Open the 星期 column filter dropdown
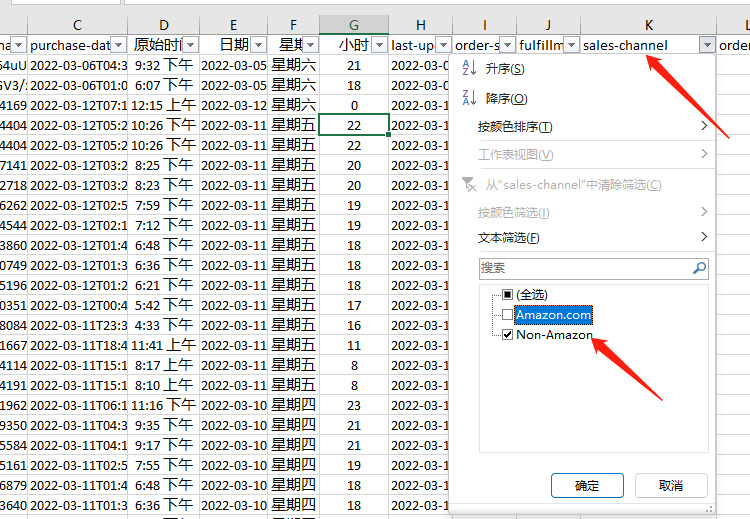The width and height of the screenshot is (750, 519). (x=310, y=45)
